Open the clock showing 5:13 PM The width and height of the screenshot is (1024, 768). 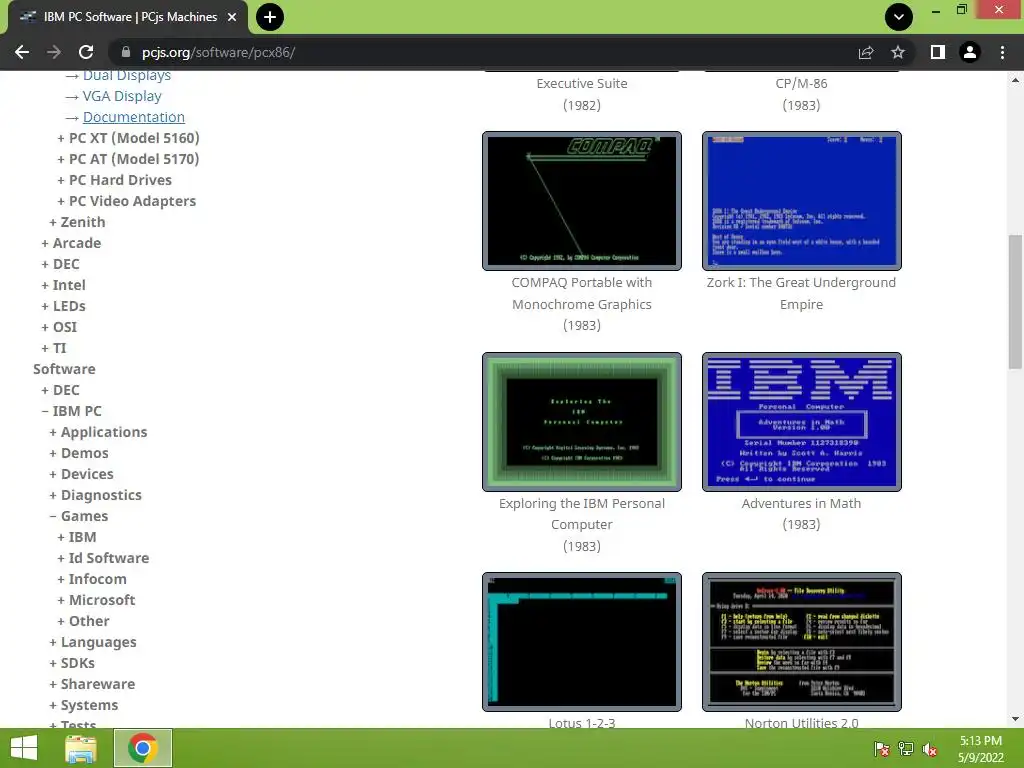[980, 749]
